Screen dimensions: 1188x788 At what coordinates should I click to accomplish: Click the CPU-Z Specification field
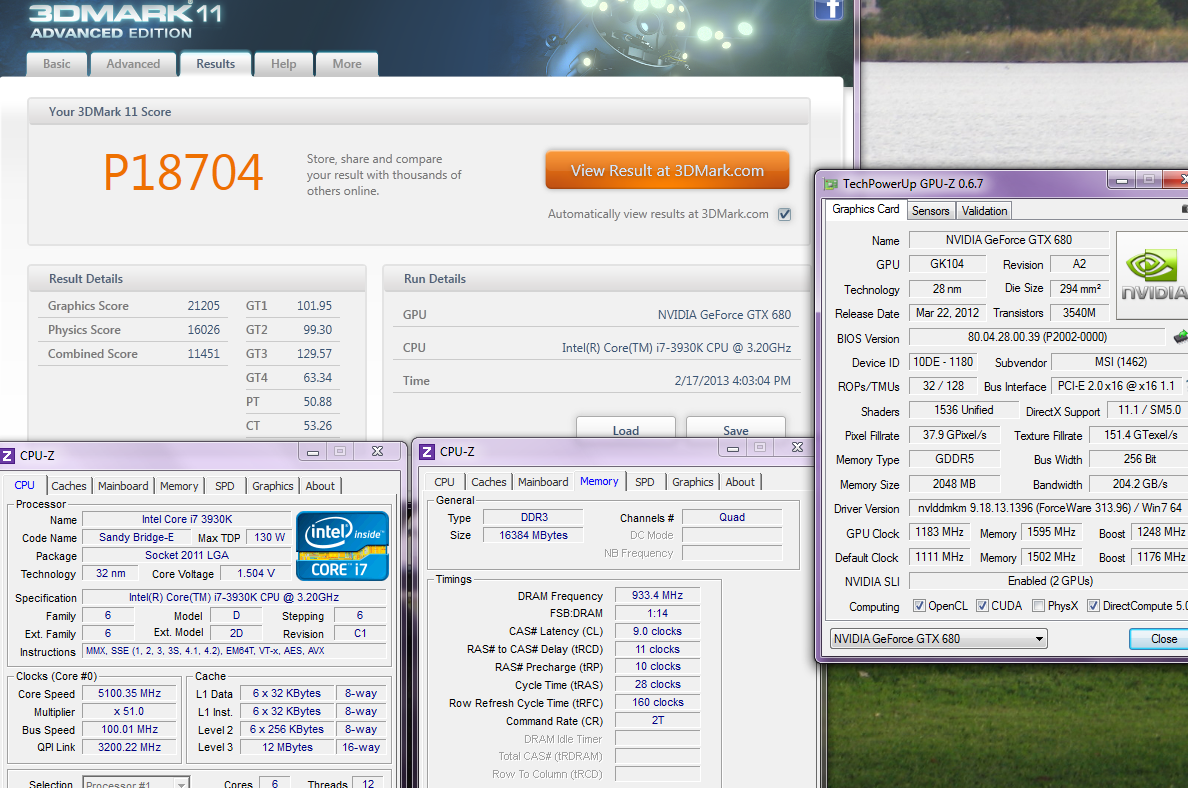[x=234, y=597]
